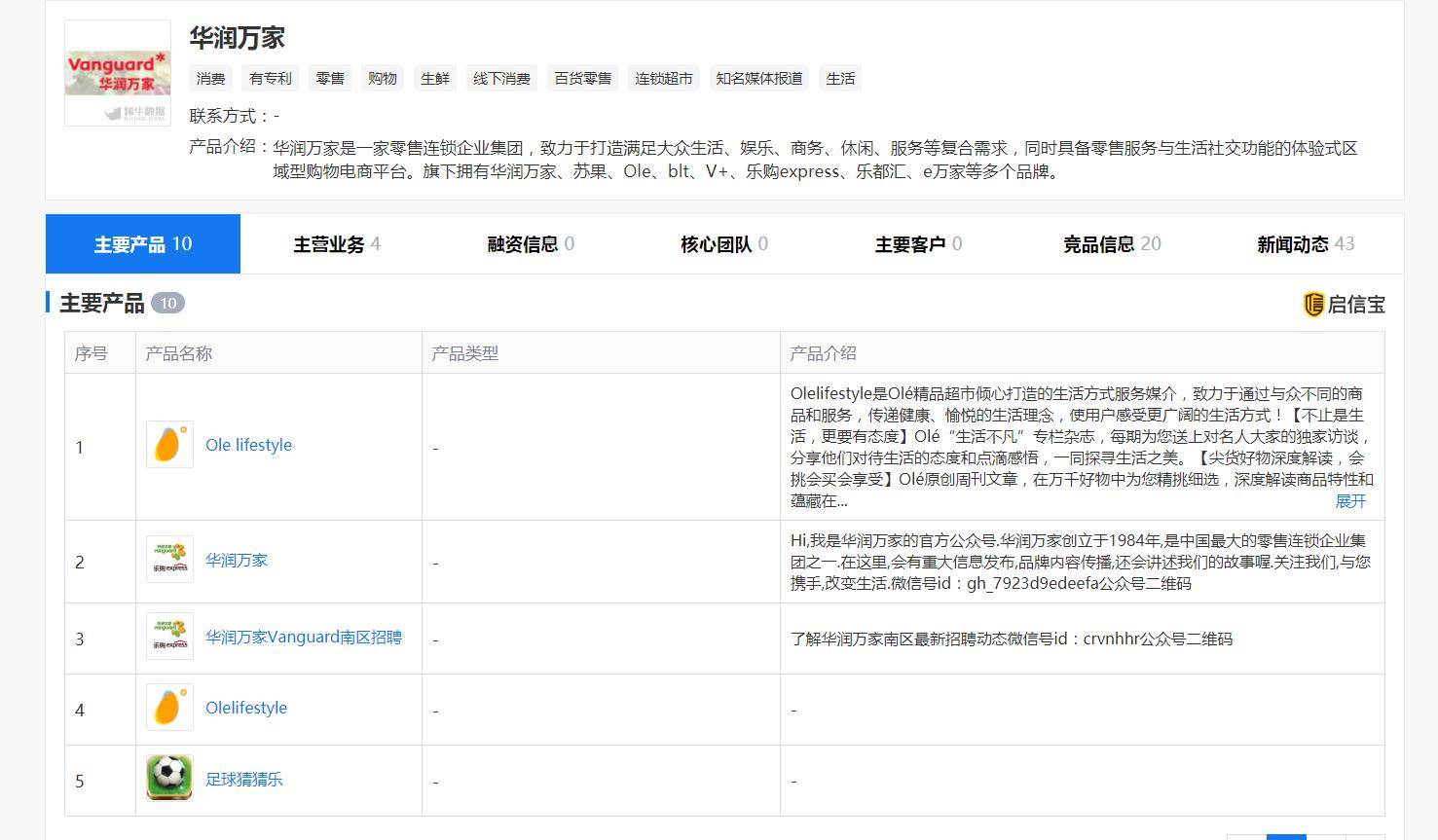Open the 主要客户 tab
Viewport: 1438px width, 840px height.
tap(918, 244)
